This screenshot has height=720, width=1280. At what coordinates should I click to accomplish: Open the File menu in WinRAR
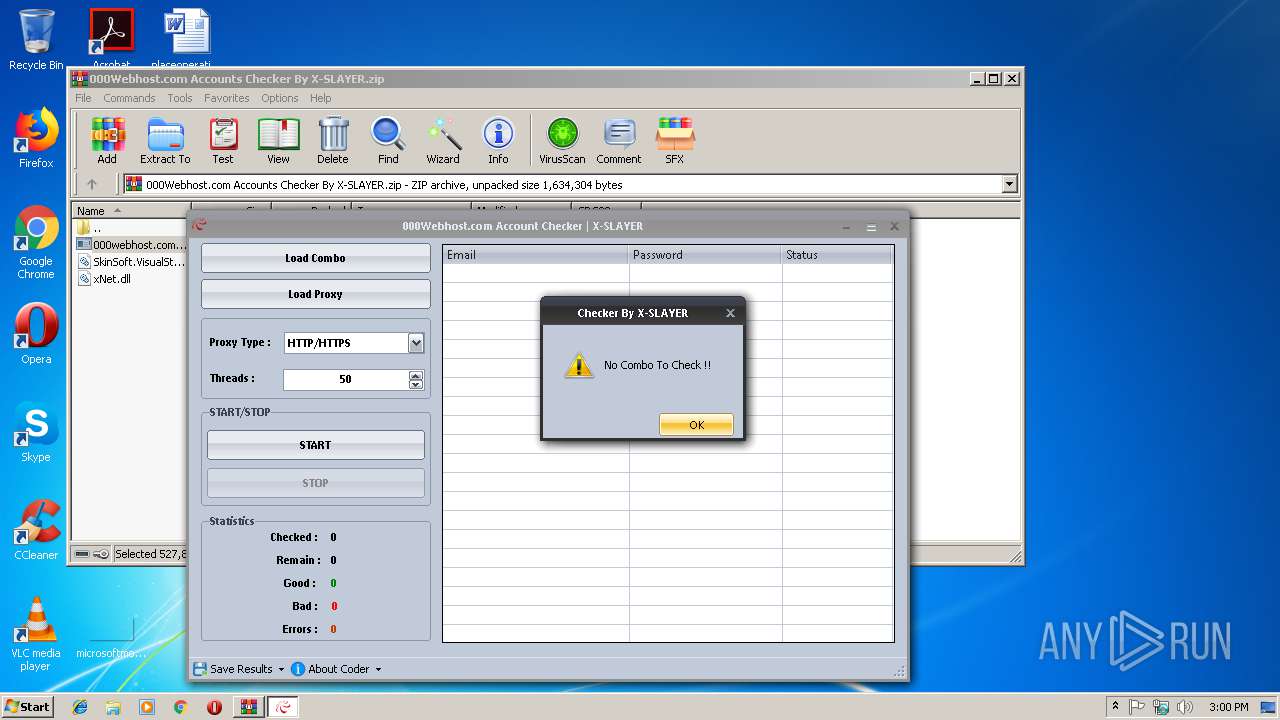point(83,98)
